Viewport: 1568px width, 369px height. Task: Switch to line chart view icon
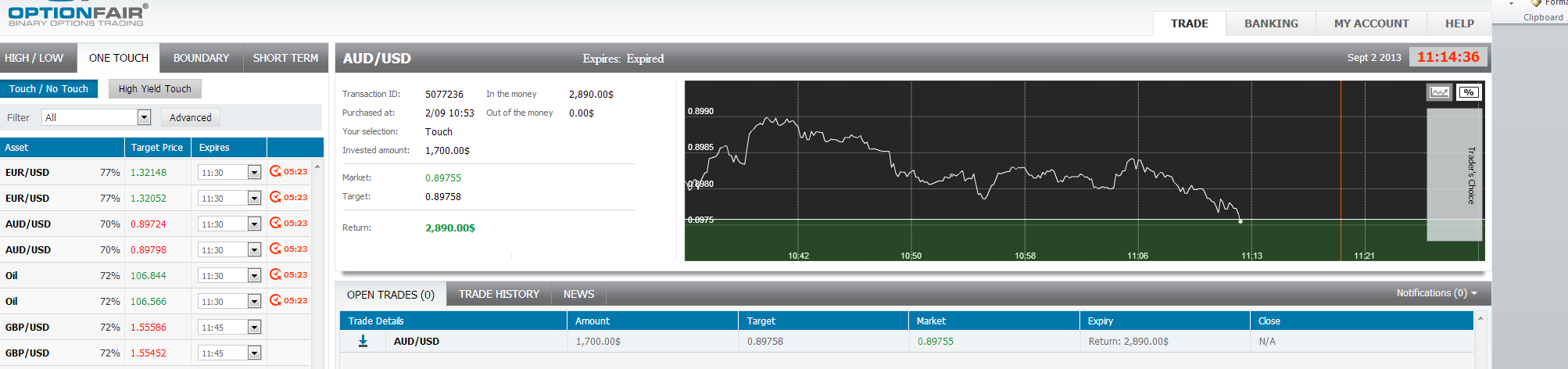(1439, 92)
